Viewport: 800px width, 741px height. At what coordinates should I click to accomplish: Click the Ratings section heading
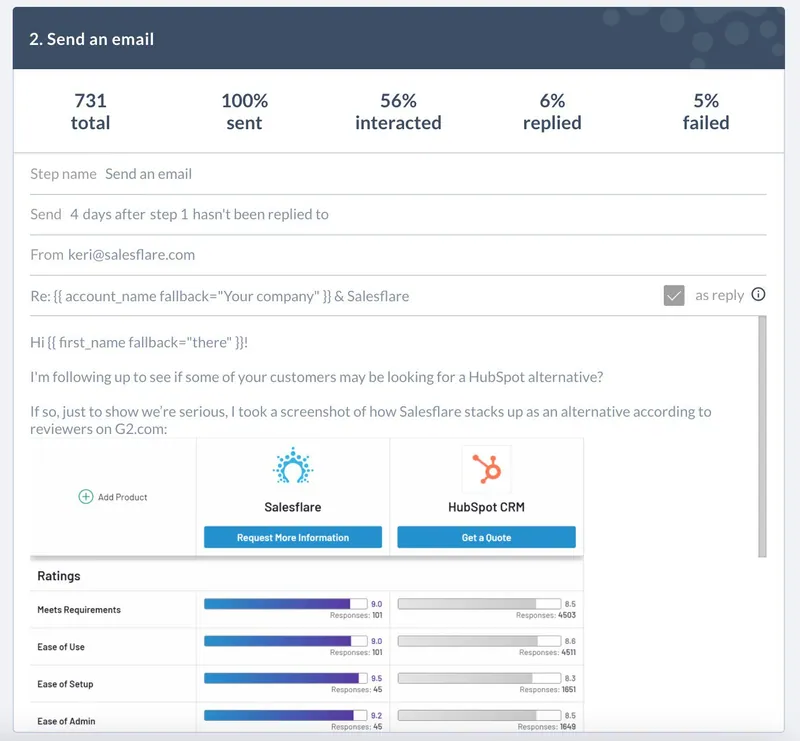point(59,576)
